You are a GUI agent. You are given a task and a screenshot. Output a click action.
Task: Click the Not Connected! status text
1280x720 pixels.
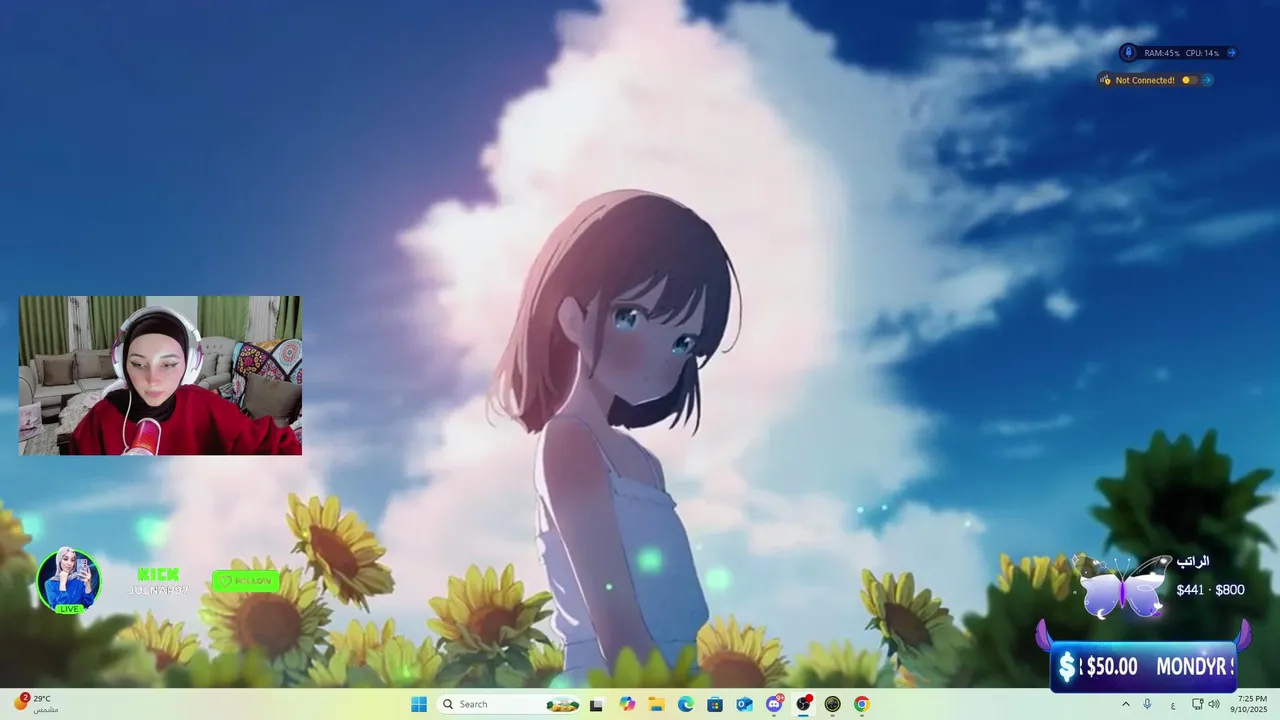pyautogui.click(x=1145, y=80)
